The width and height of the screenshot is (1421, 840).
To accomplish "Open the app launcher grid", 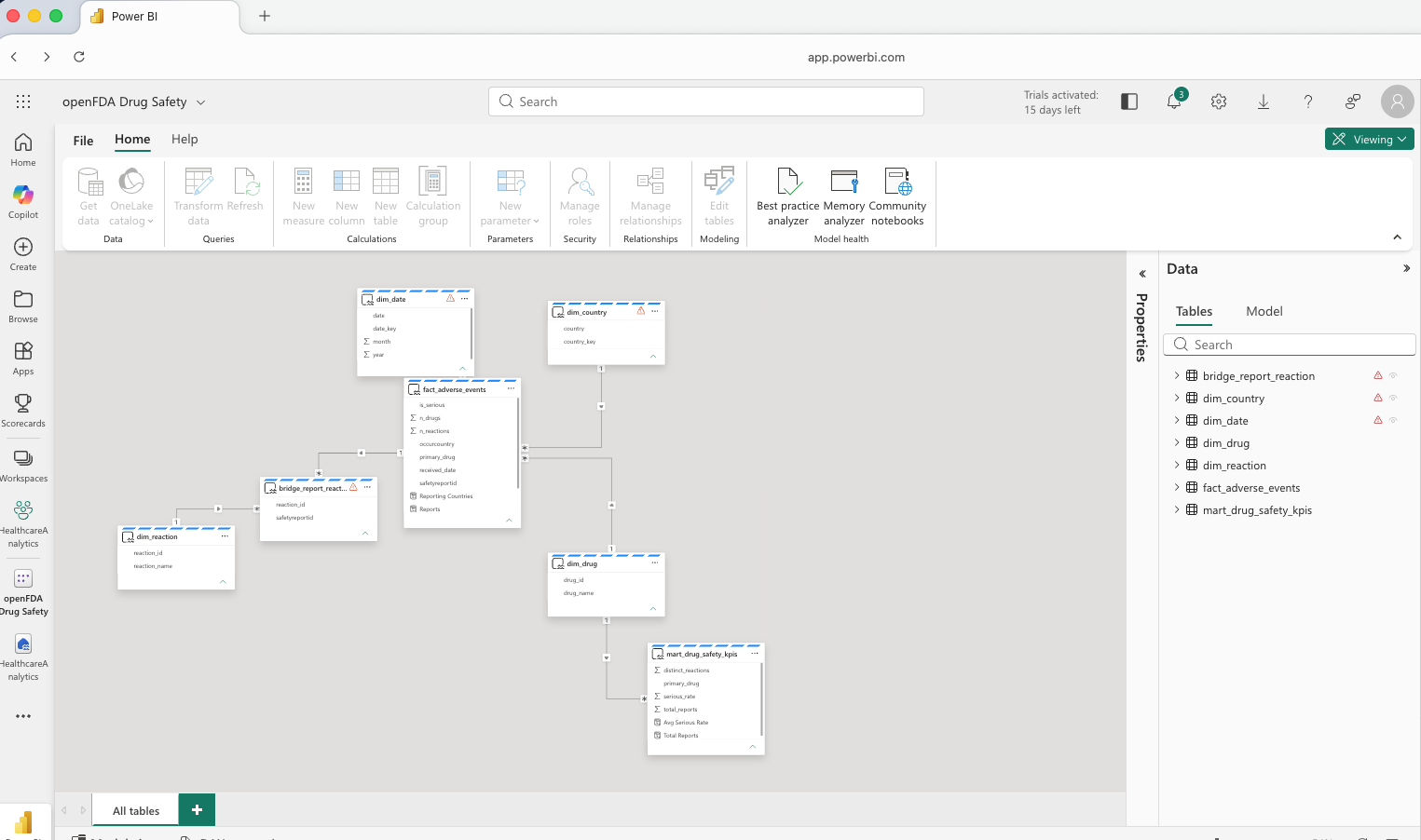I will click(x=23, y=102).
